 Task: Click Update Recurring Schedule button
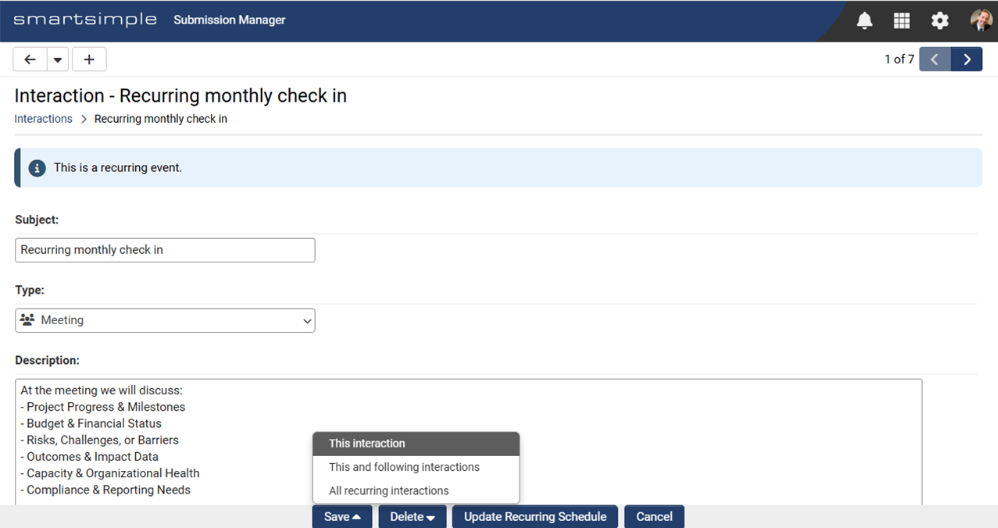[x=535, y=517]
